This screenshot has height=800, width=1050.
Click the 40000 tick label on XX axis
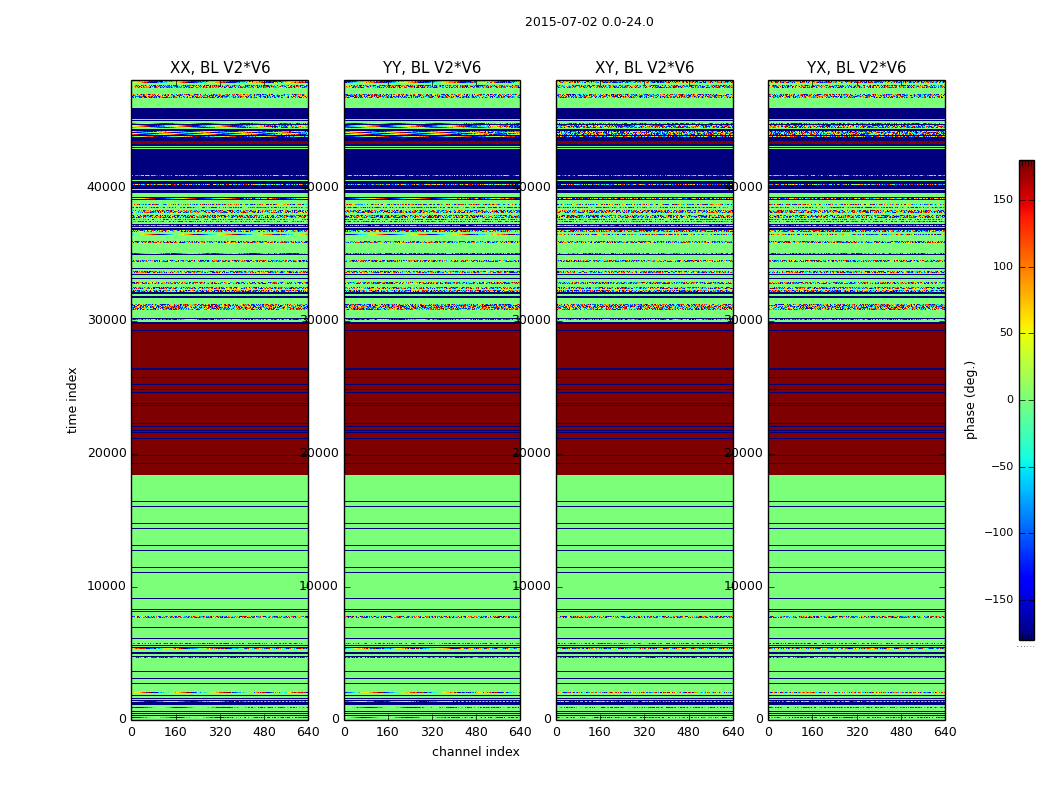point(106,187)
